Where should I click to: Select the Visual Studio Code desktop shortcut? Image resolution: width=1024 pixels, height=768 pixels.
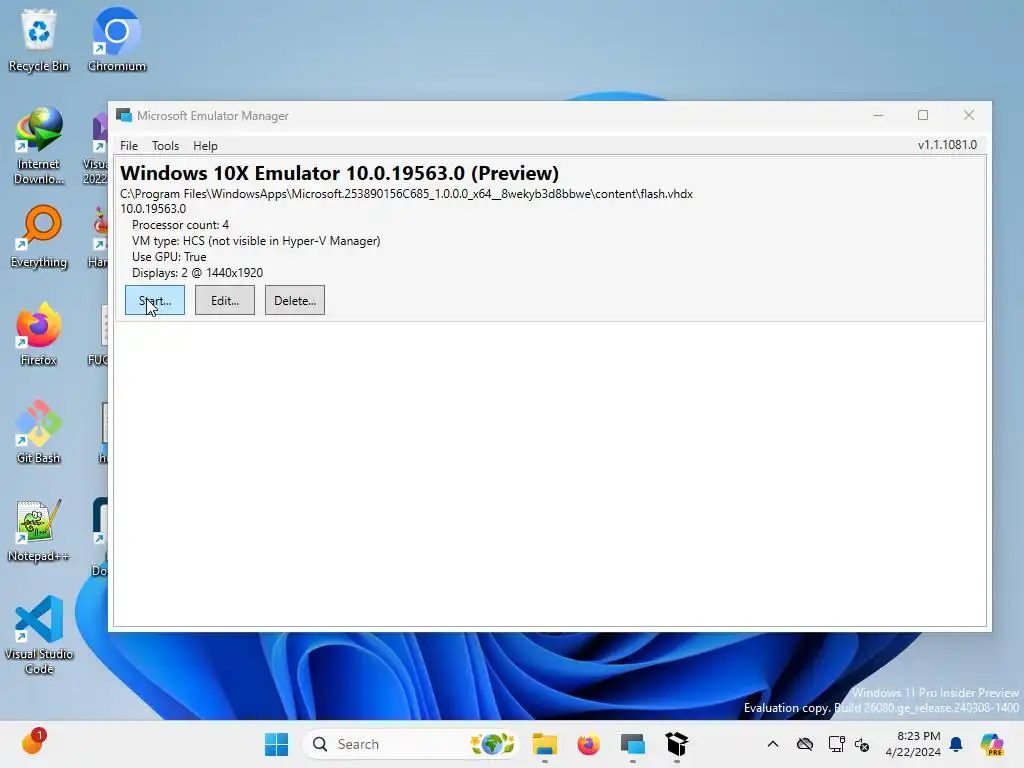[39, 635]
